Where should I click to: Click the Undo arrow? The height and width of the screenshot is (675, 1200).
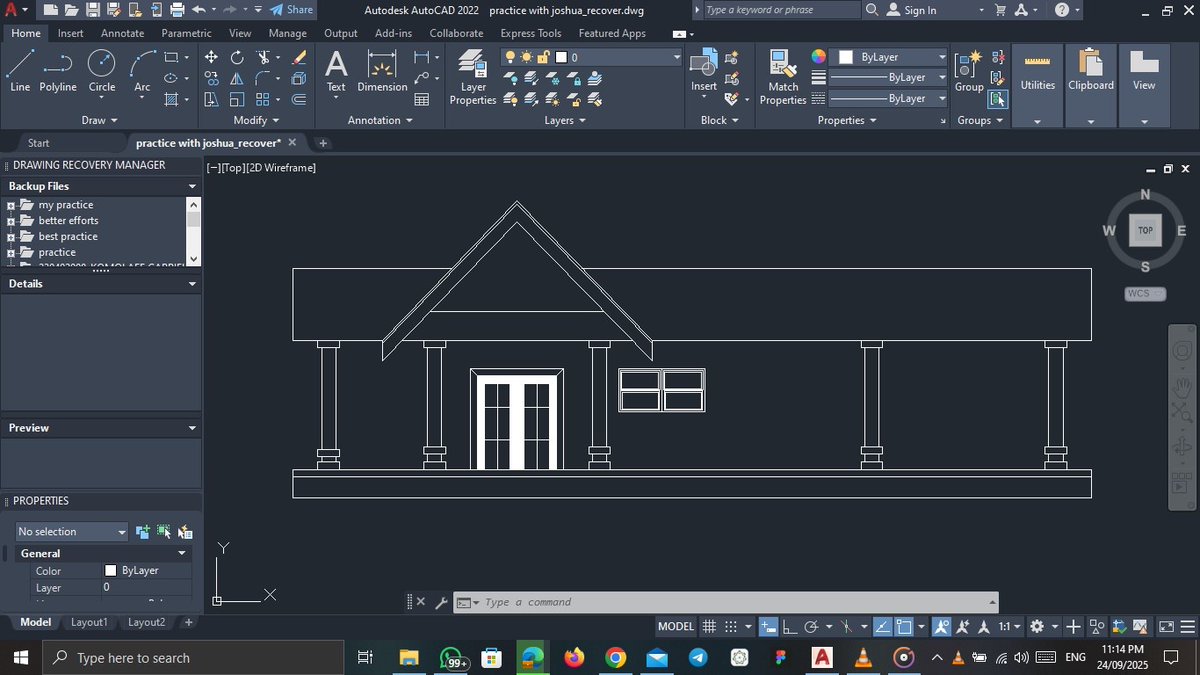click(198, 10)
